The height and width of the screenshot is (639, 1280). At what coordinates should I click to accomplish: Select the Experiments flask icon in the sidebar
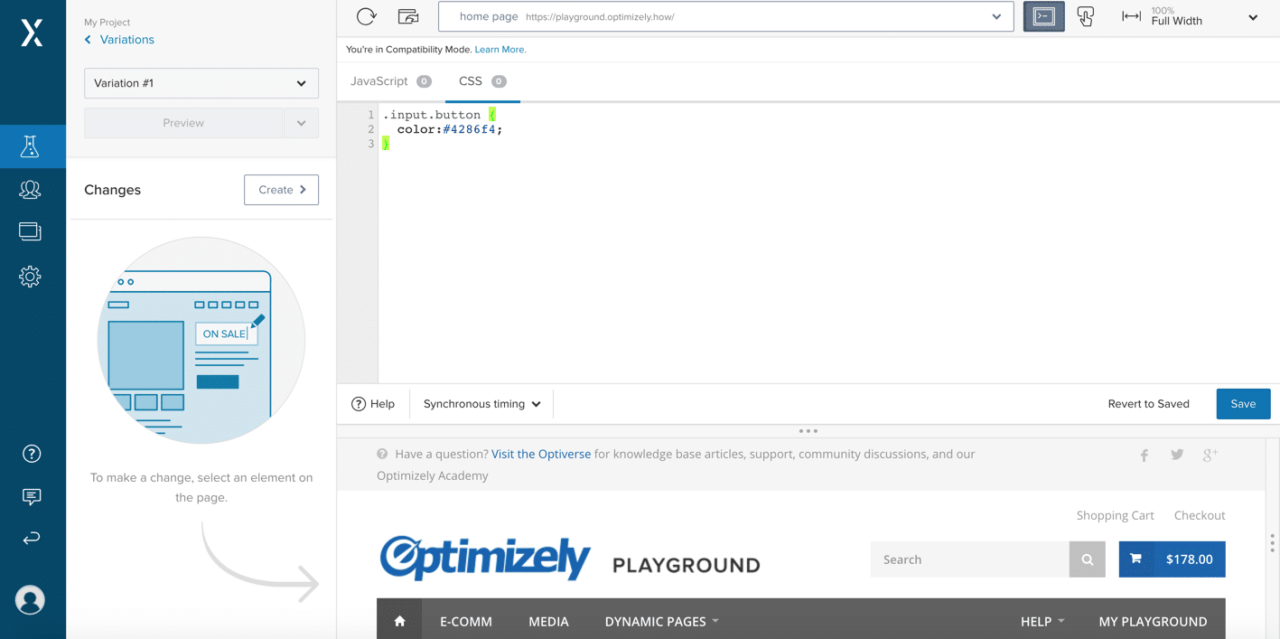point(31,145)
